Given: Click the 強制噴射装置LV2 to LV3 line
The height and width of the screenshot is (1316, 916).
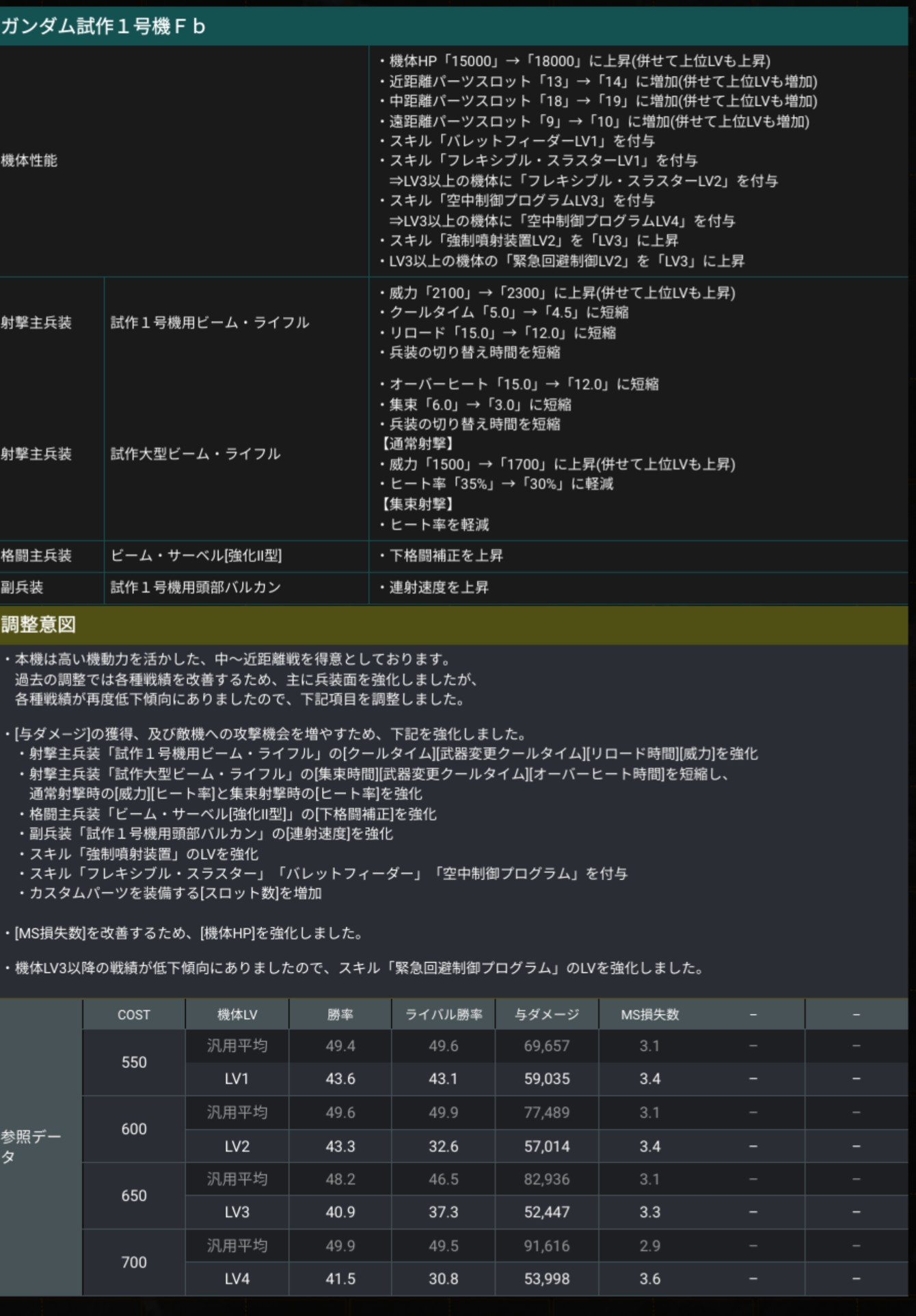Looking at the screenshot, I should [528, 241].
